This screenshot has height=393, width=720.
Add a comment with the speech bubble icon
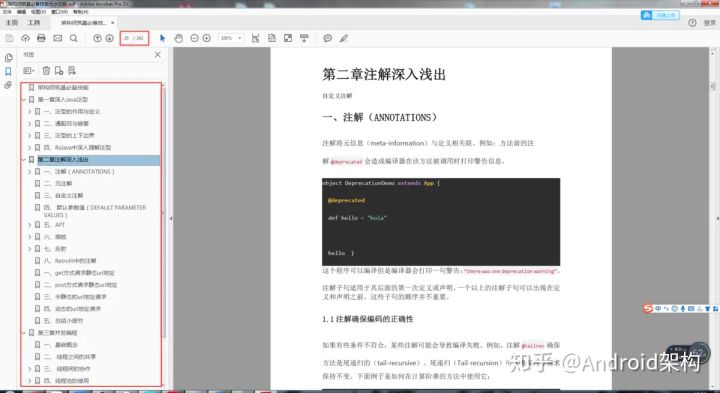point(327,38)
